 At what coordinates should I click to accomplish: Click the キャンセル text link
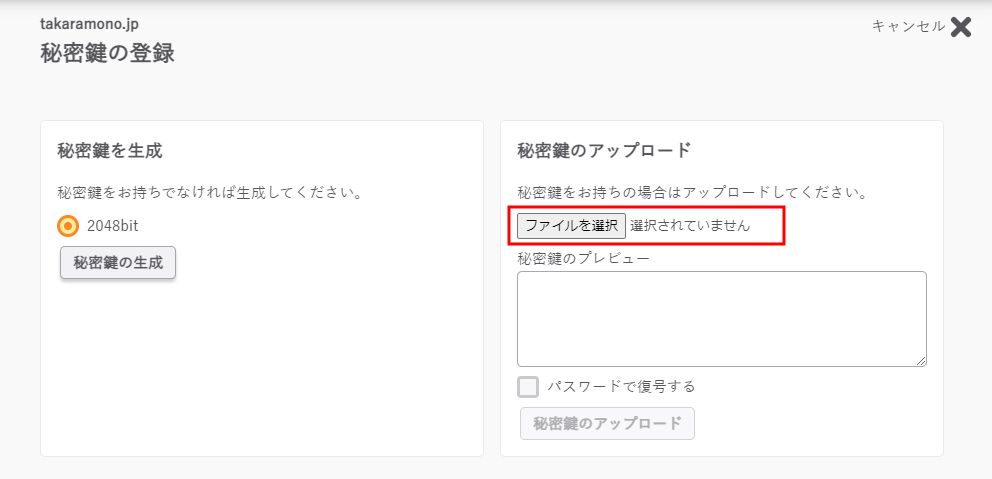click(908, 27)
